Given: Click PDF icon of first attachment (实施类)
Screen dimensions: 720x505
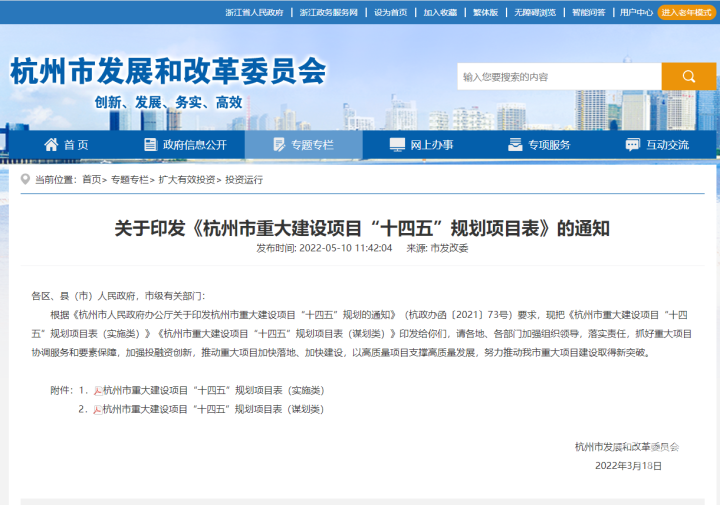Looking at the screenshot, I should tap(98, 390).
